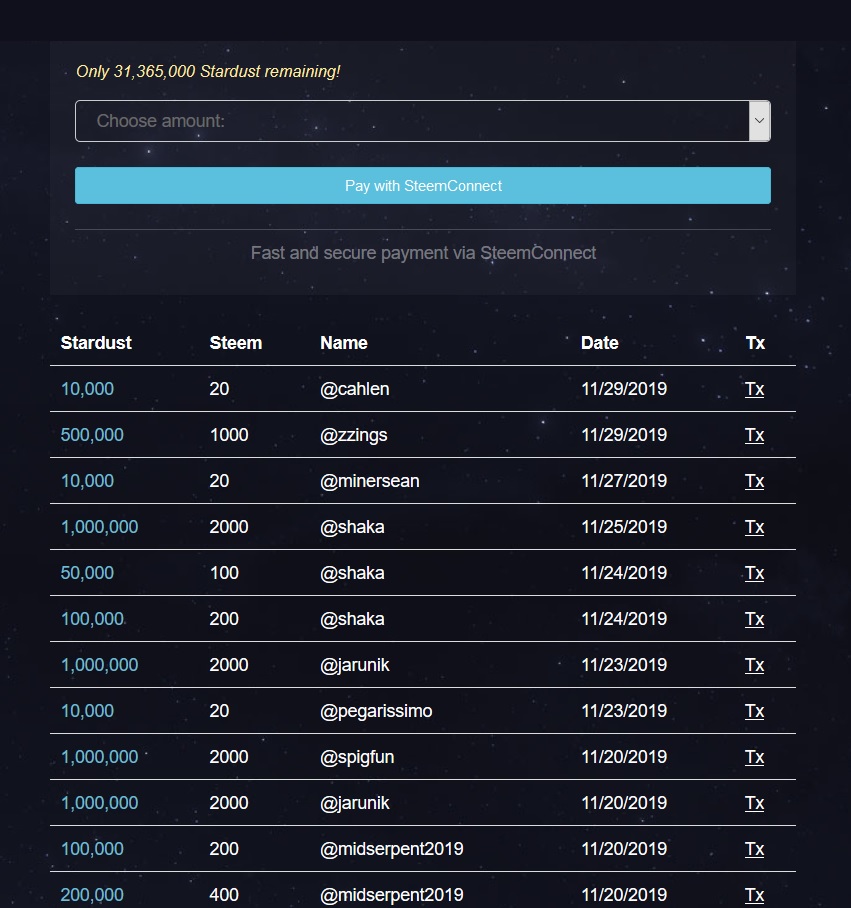Screen dimensions: 851x908
Task: Click the Date column header
Action: 600,343
